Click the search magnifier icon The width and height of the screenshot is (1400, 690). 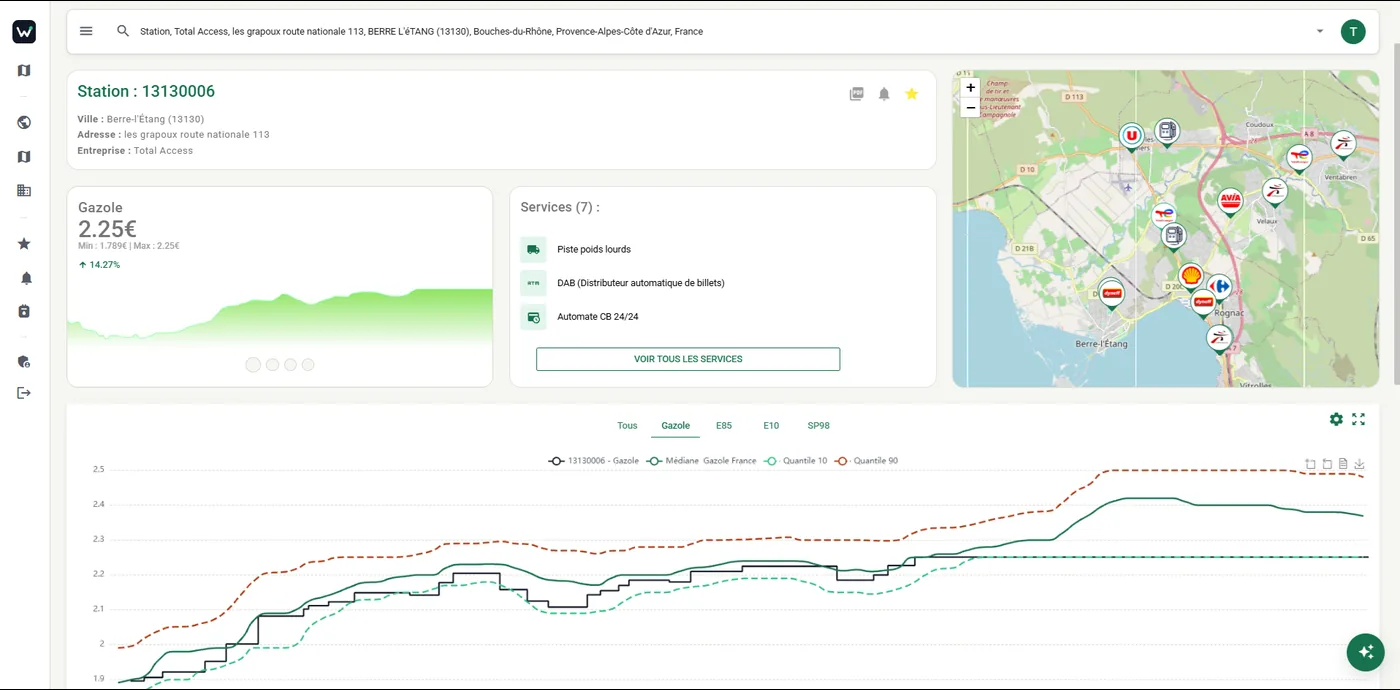point(123,31)
